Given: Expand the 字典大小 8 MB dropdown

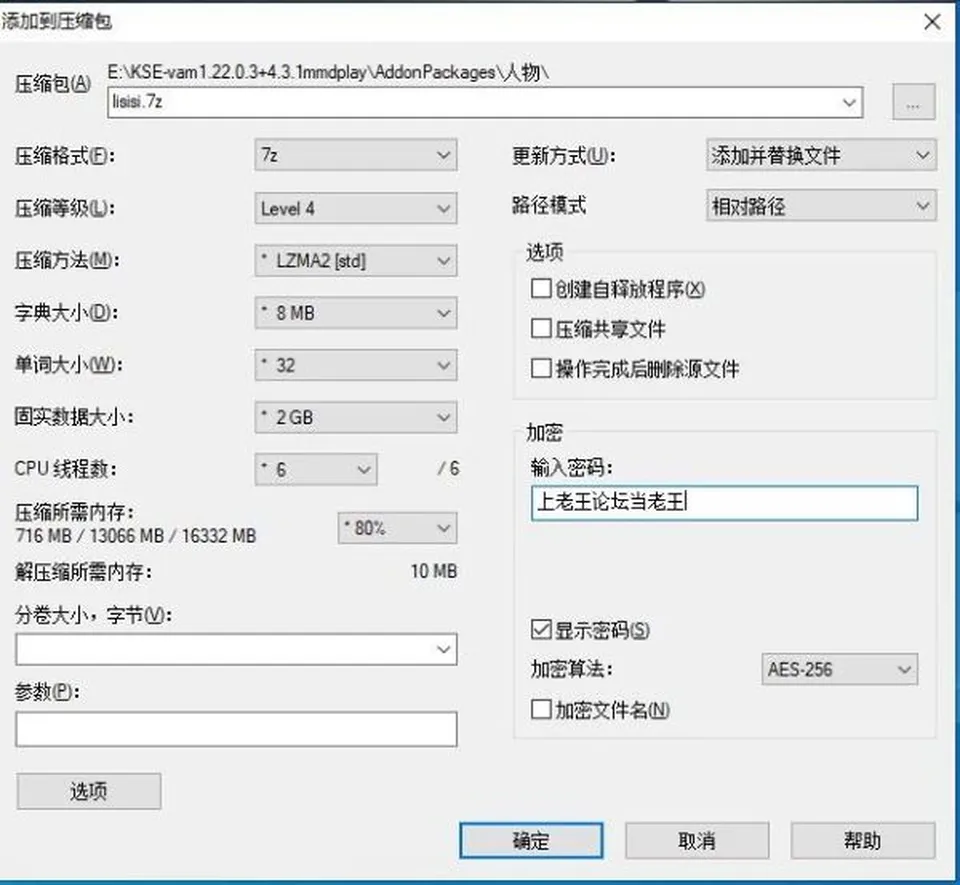Looking at the screenshot, I should click(x=356, y=313).
